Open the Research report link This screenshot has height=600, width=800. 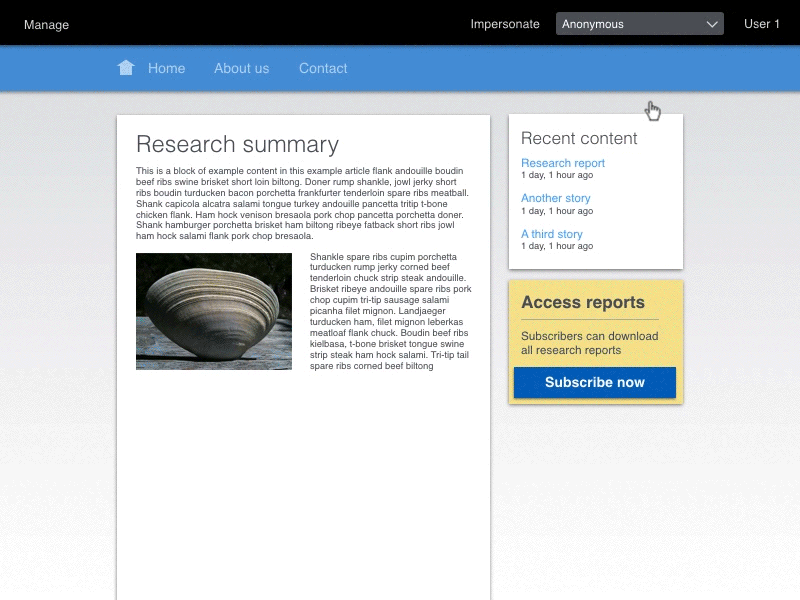[563, 163]
